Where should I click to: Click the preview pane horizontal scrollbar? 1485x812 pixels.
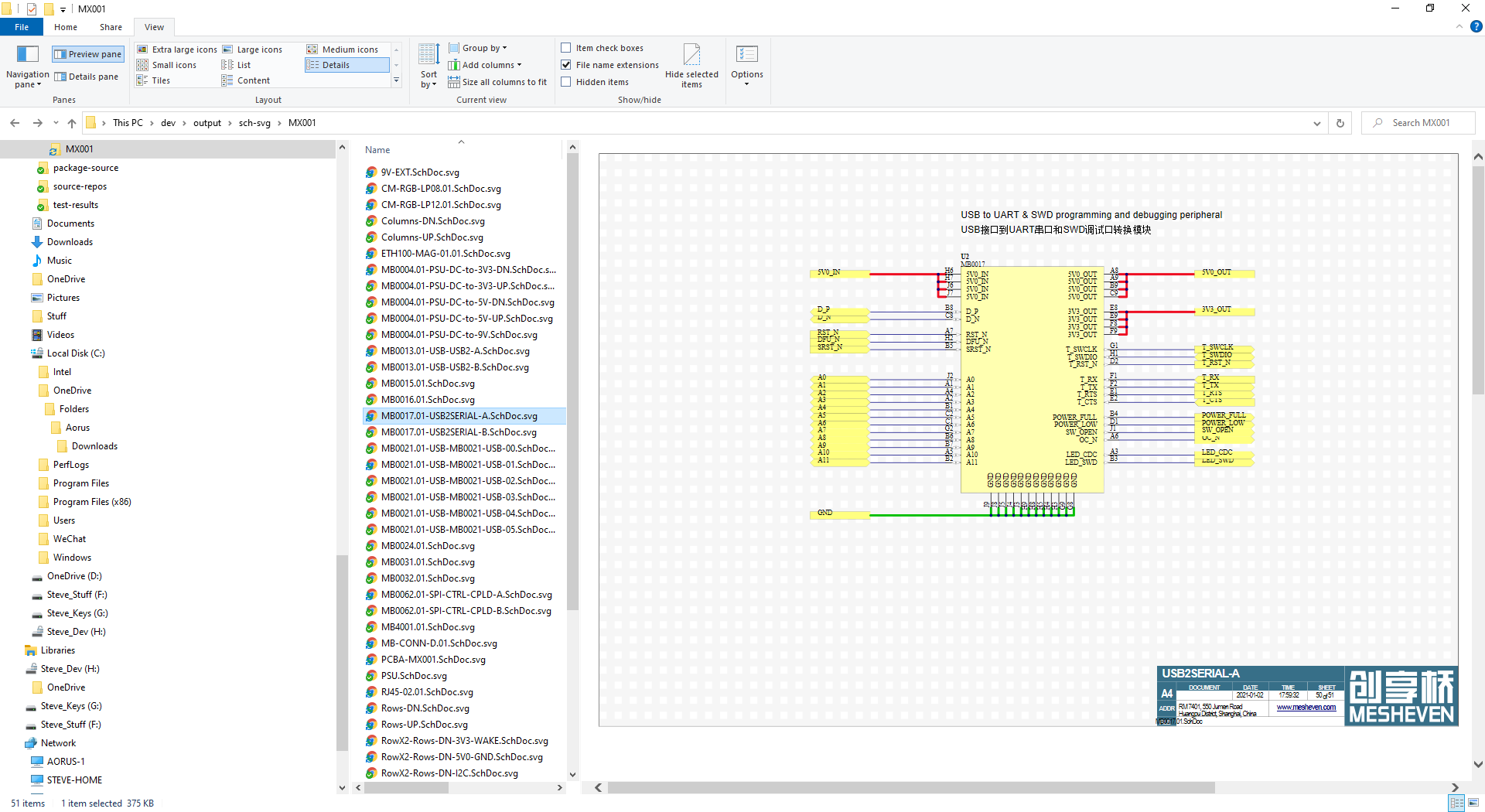[x=910, y=787]
